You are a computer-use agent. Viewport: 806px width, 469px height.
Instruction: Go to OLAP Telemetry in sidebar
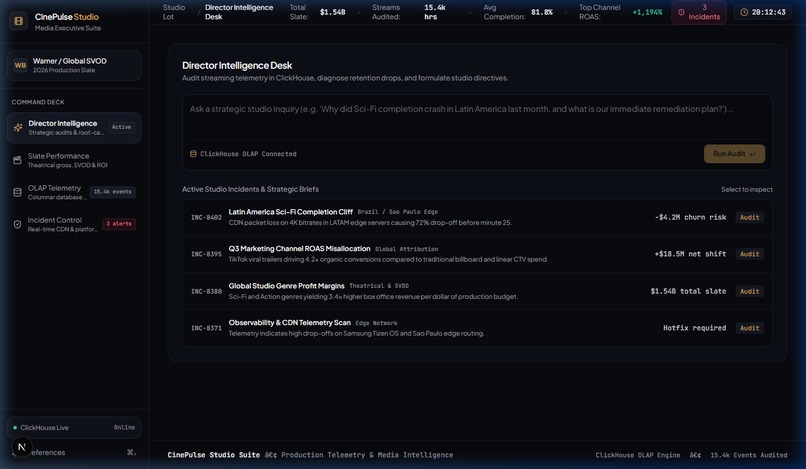click(x=74, y=192)
